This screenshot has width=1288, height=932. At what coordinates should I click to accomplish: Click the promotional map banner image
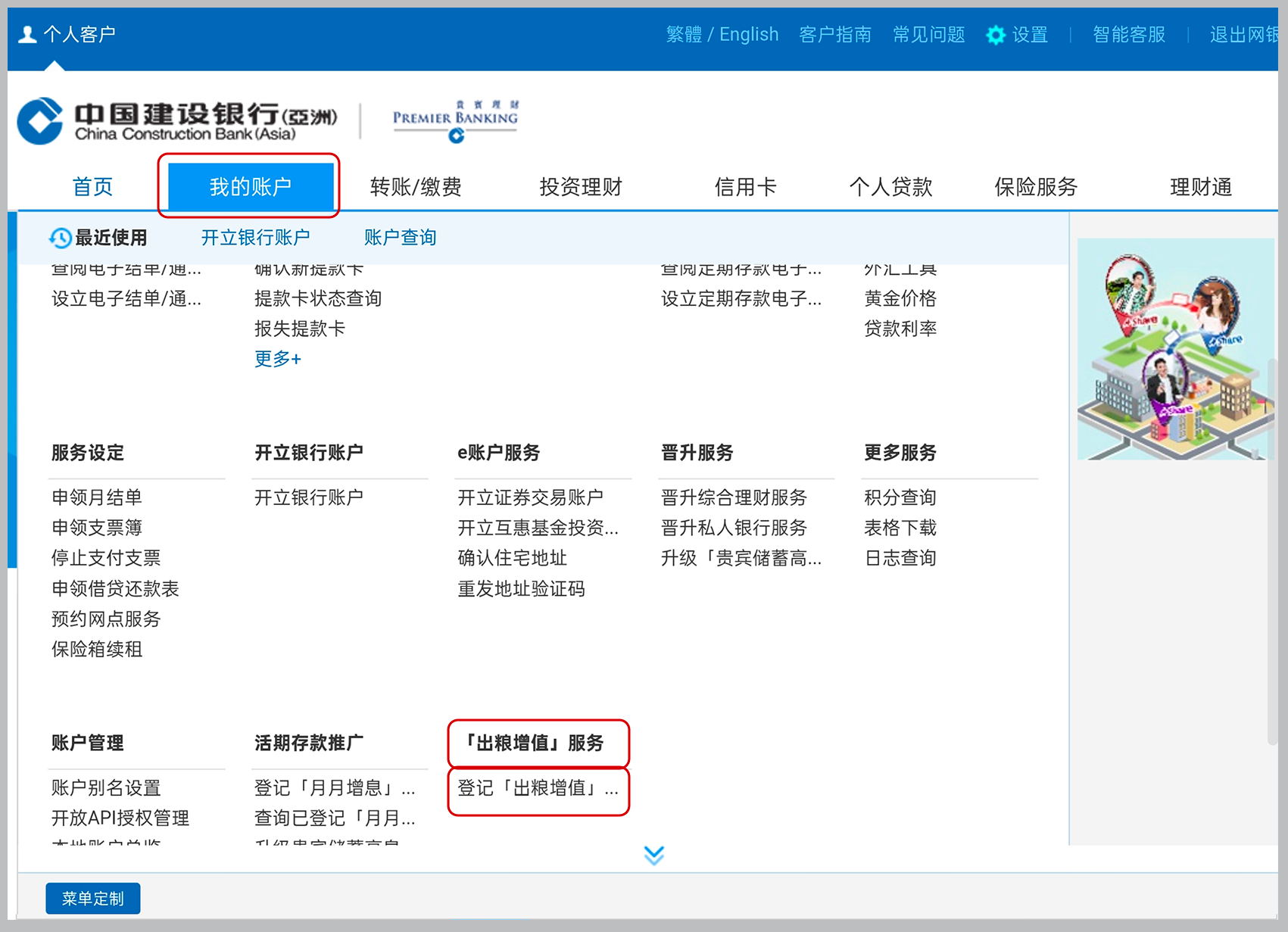click(1174, 349)
